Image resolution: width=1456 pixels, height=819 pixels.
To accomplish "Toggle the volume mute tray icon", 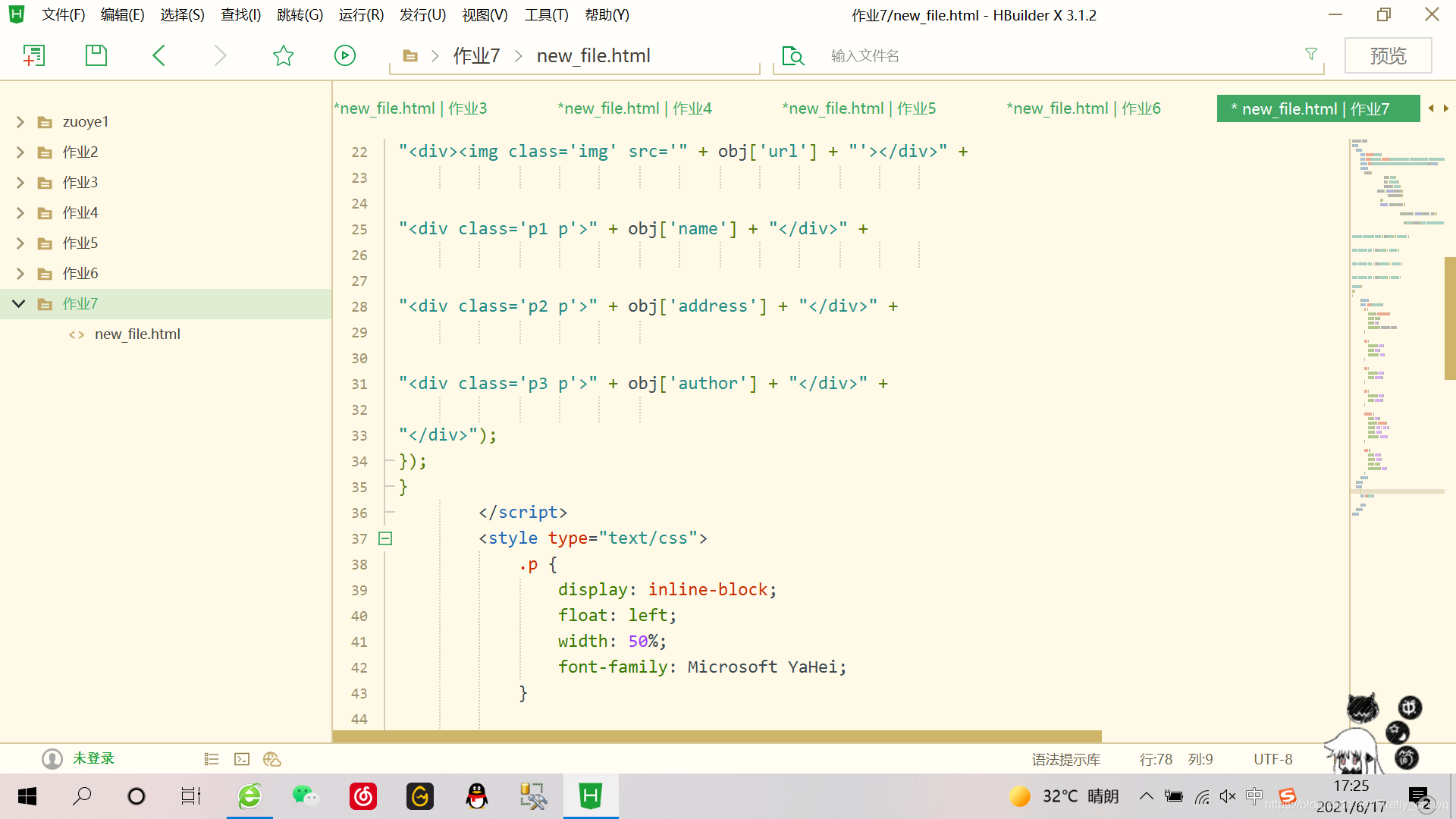I will tap(1228, 796).
